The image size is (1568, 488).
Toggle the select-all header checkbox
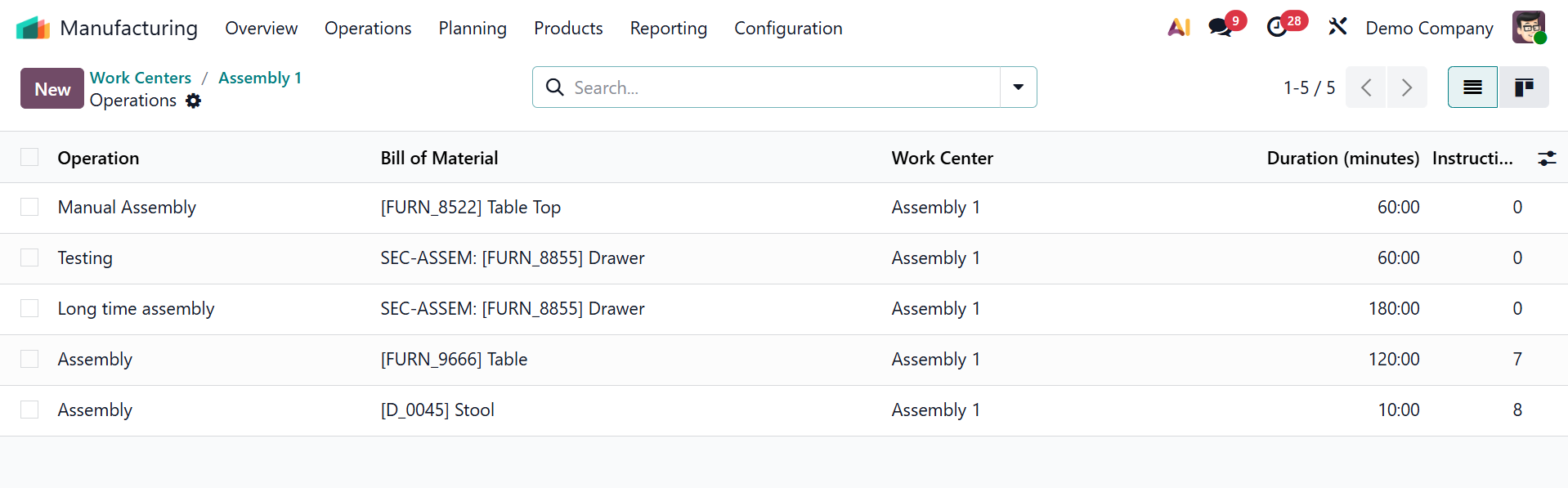pyautogui.click(x=29, y=158)
